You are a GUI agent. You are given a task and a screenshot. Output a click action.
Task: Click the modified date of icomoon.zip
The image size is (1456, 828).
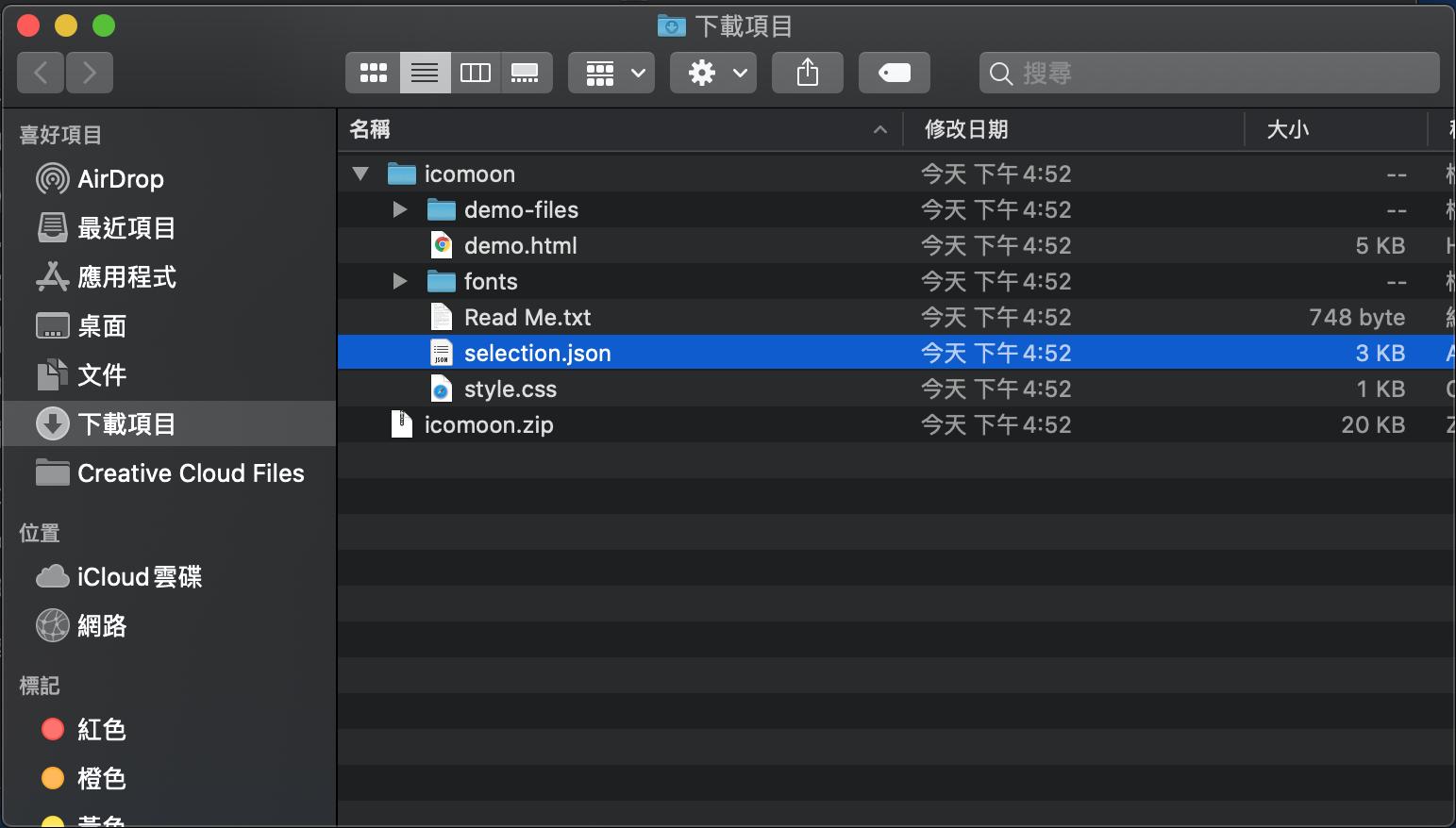[x=996, y=425]
